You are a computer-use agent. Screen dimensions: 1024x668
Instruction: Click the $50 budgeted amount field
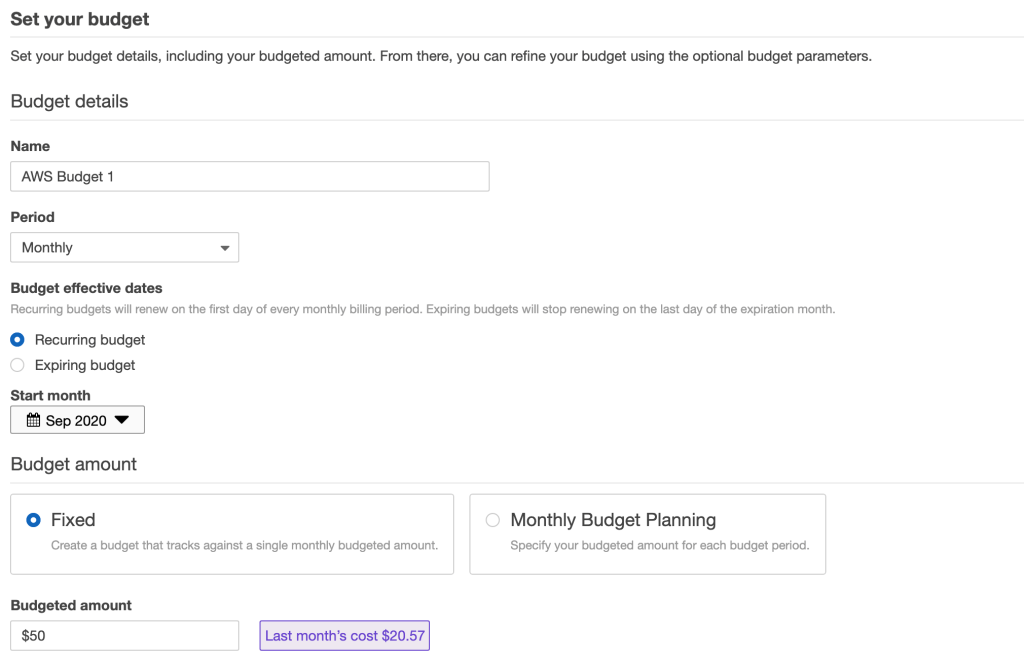(x=125, y=635)
